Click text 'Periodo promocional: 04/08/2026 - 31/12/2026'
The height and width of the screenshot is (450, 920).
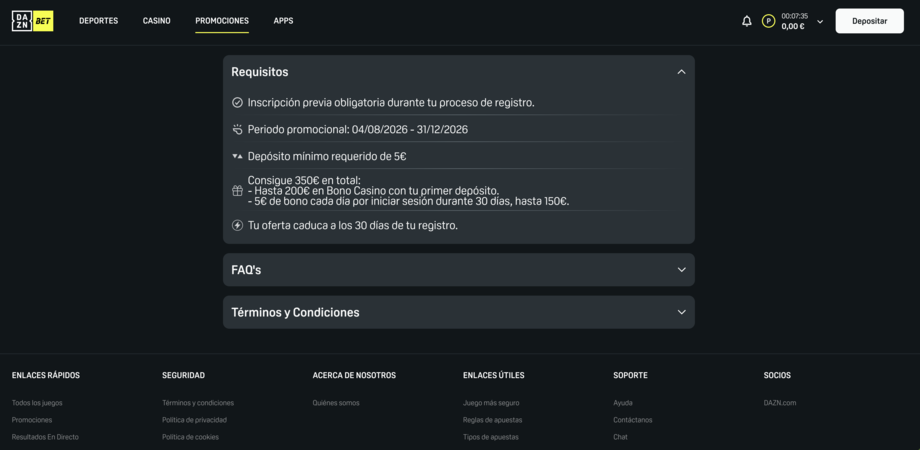[358, 130]
